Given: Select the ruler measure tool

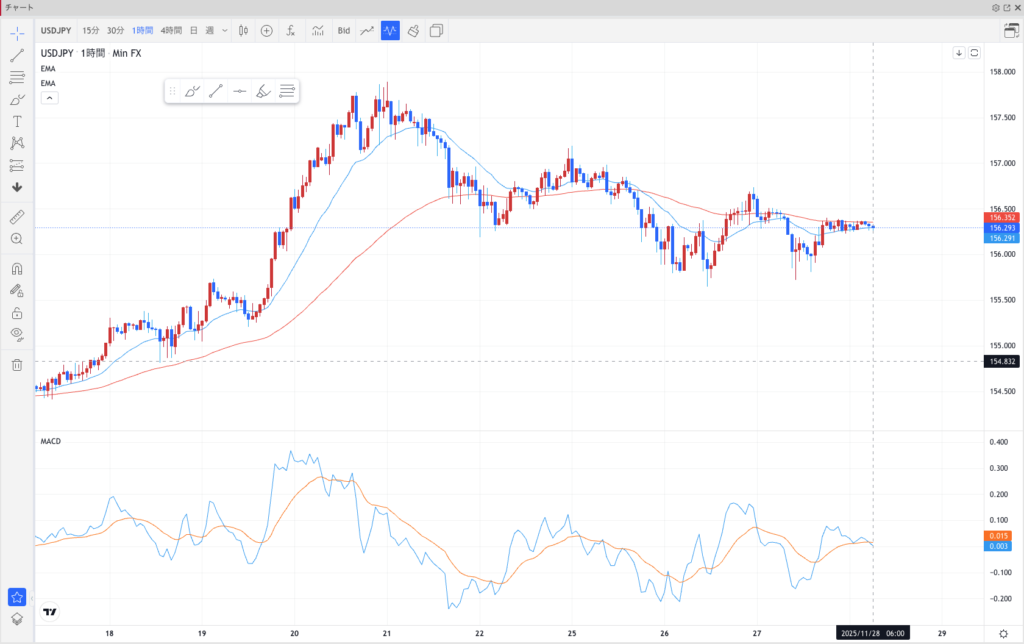Looking at the screenshot, I should tap(17, 216).
